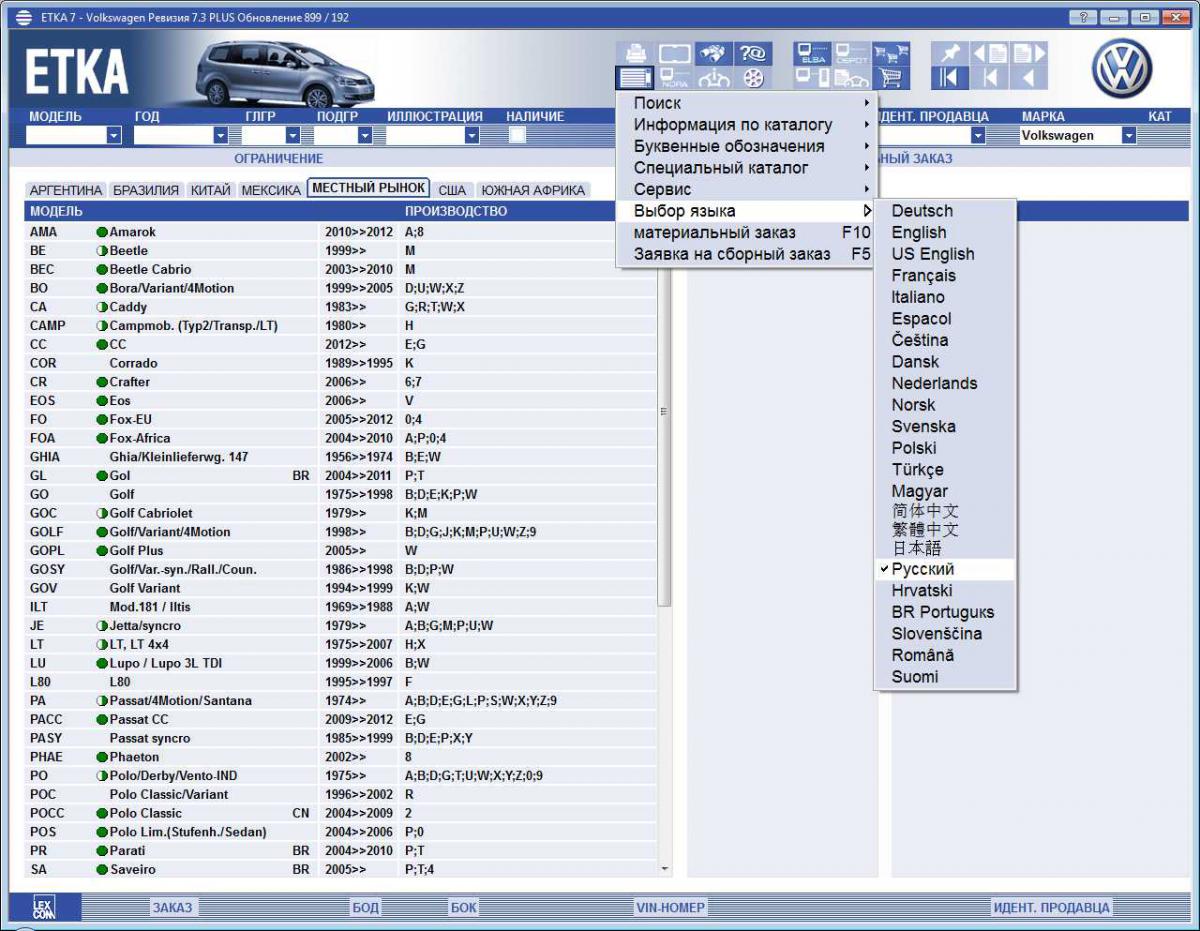Select the Amarok row
1200x931 pixels.
341,232
